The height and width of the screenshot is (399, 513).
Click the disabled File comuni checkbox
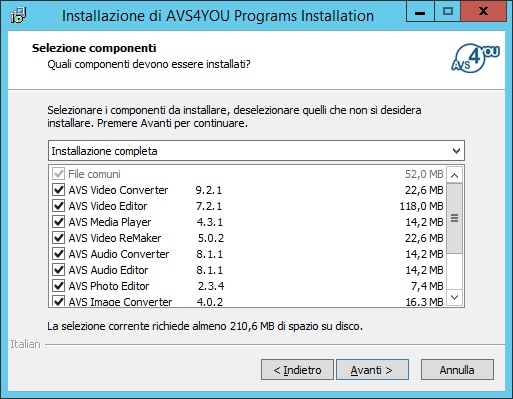(59, 174)
